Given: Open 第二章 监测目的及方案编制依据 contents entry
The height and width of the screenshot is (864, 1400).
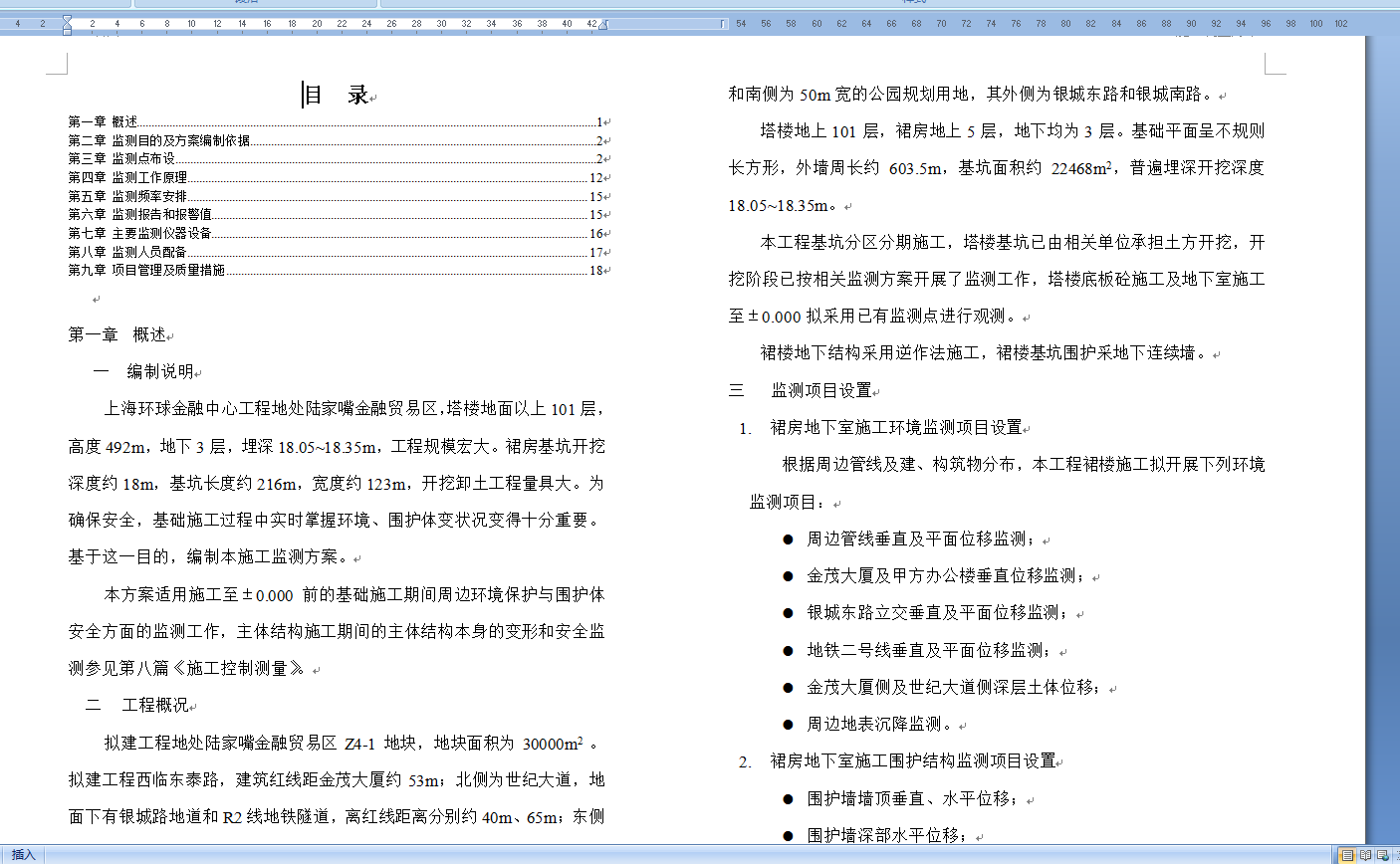Looking at the screenshot, I should click(x=159, y=140).
